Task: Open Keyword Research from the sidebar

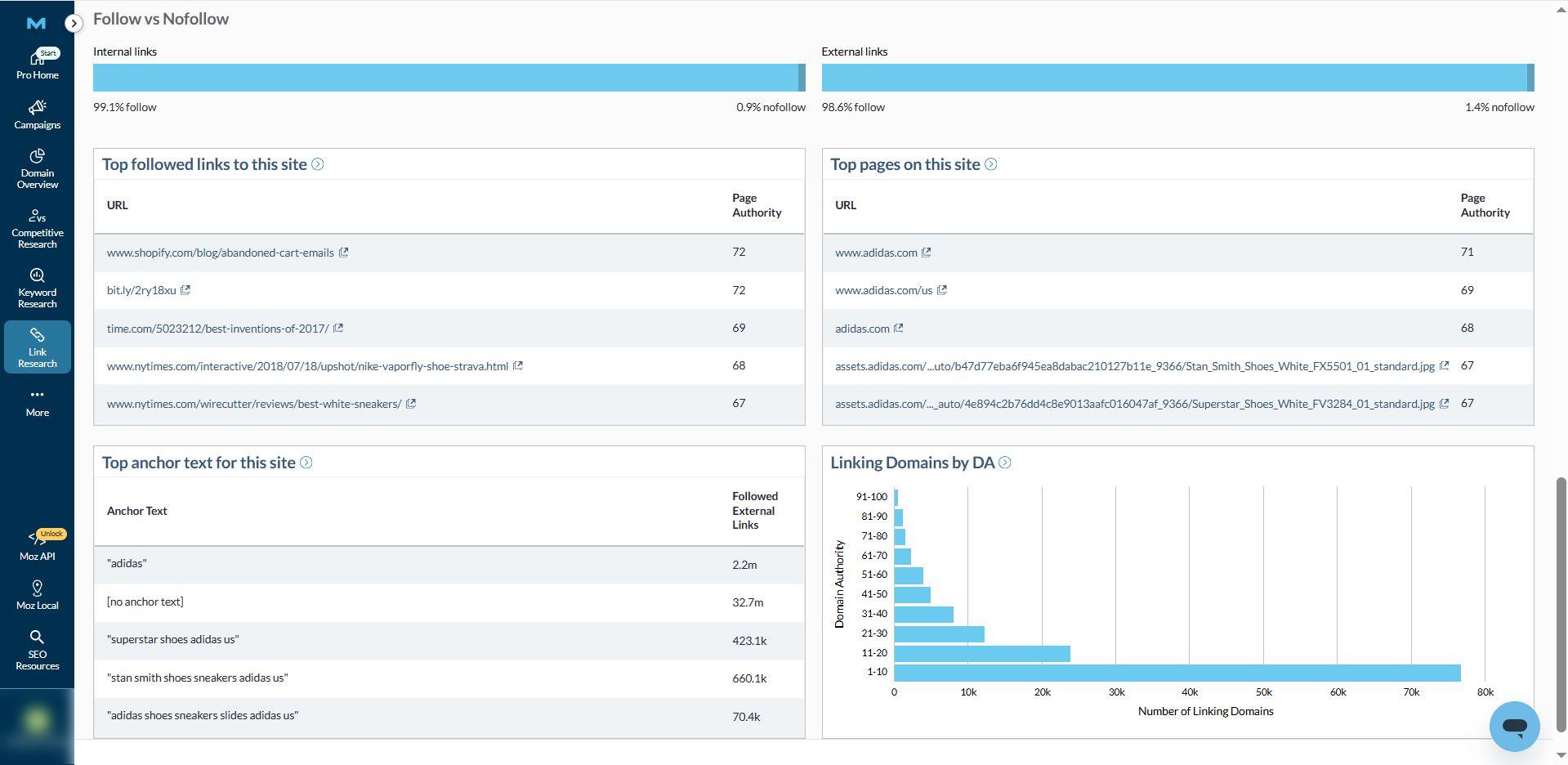Action: click(x=37, y=286)
